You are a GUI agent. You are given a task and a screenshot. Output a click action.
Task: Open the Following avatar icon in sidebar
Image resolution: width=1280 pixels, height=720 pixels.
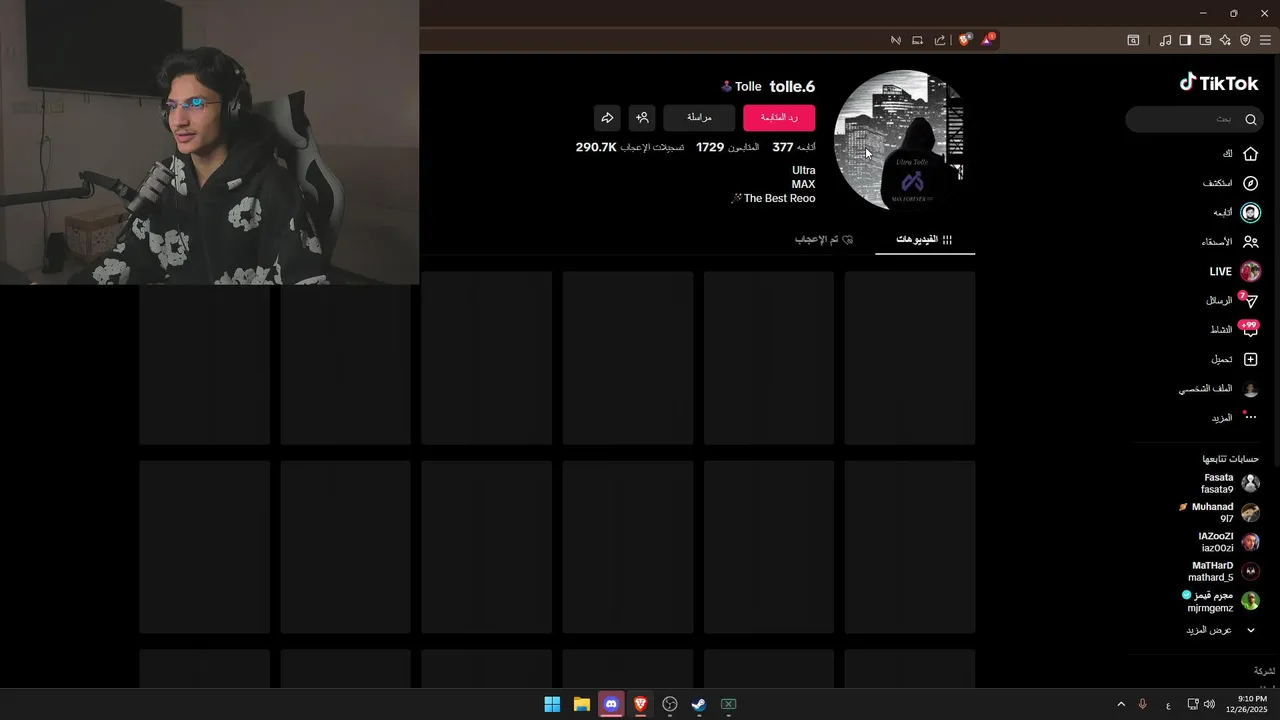1250,213
